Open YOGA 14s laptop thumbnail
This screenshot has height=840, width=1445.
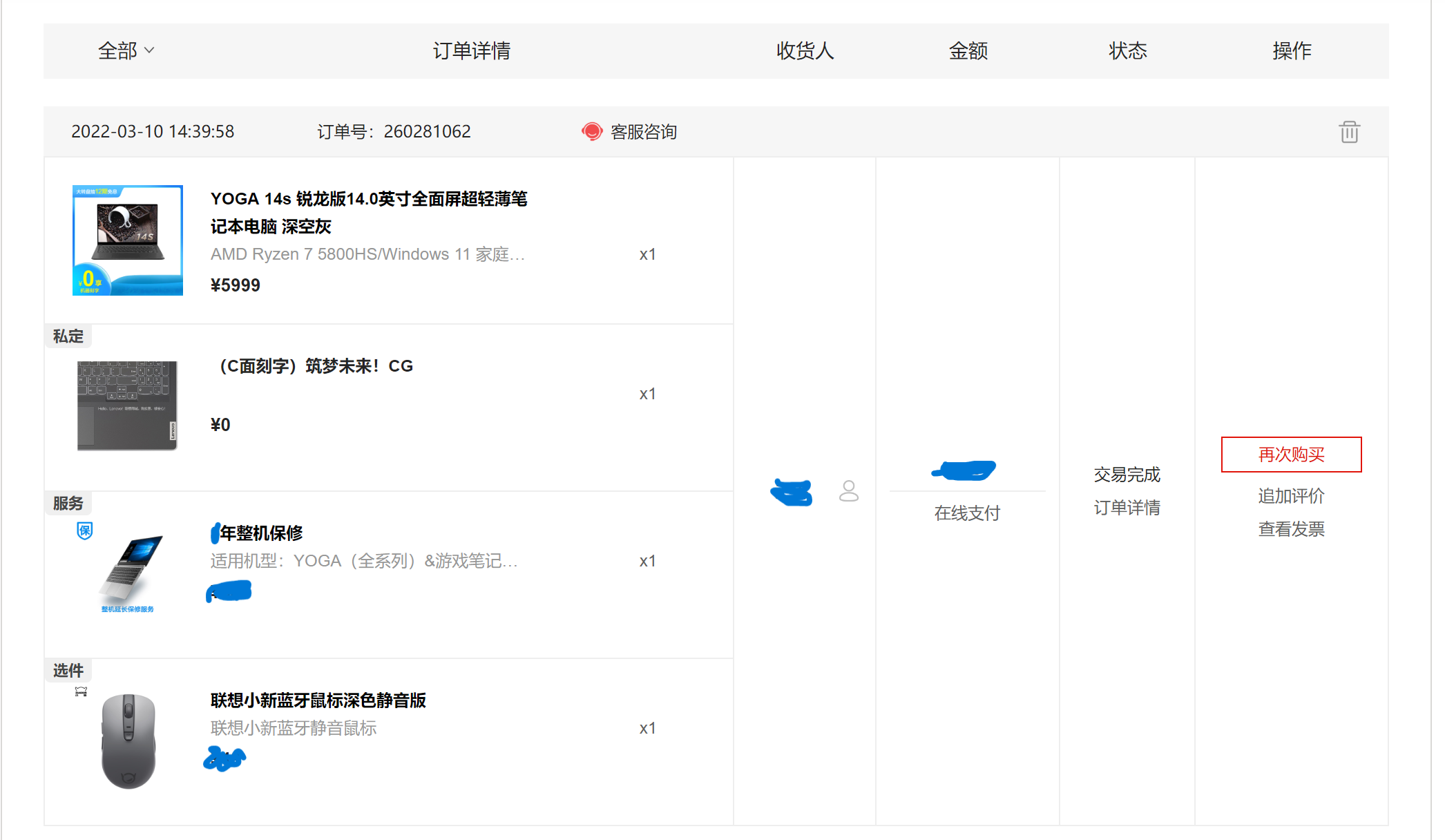(x=128, y=240)
